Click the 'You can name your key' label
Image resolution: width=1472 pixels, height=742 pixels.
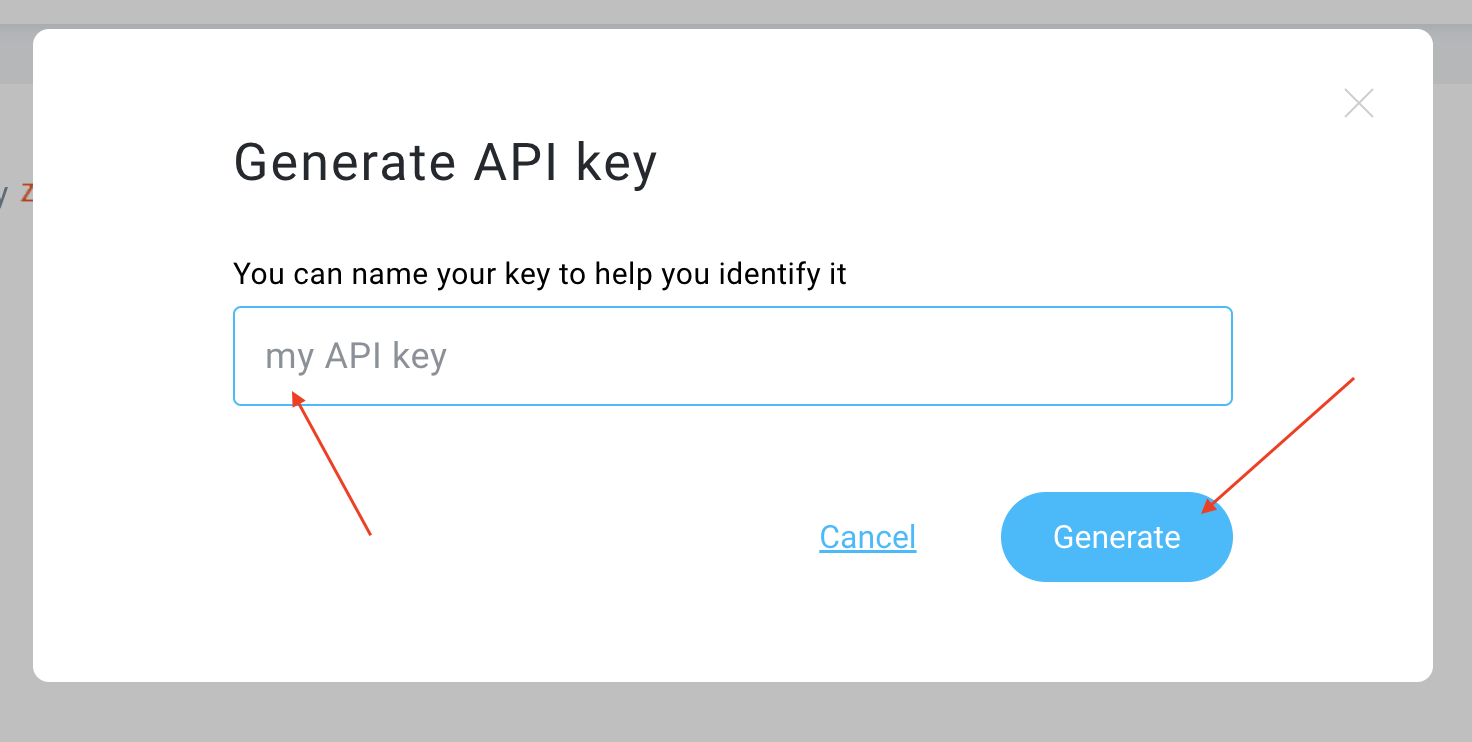pos(539,273)
